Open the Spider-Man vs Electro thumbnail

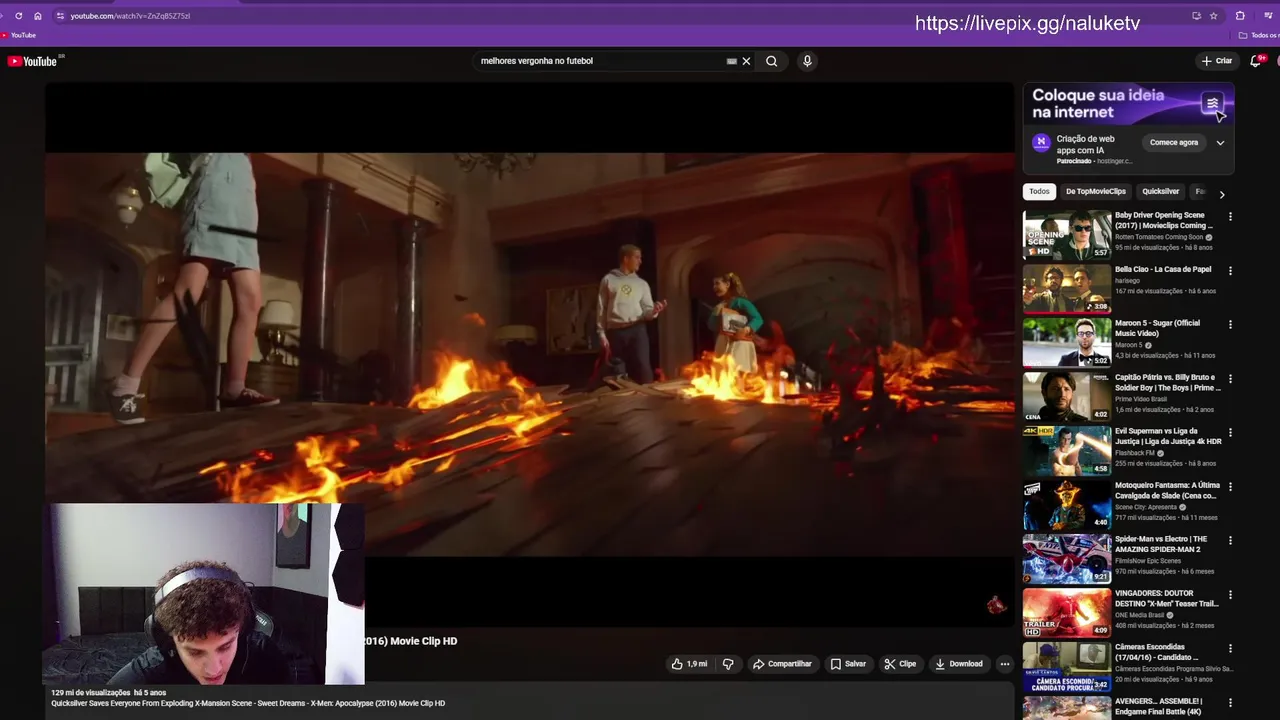(x=1067, y=558)
